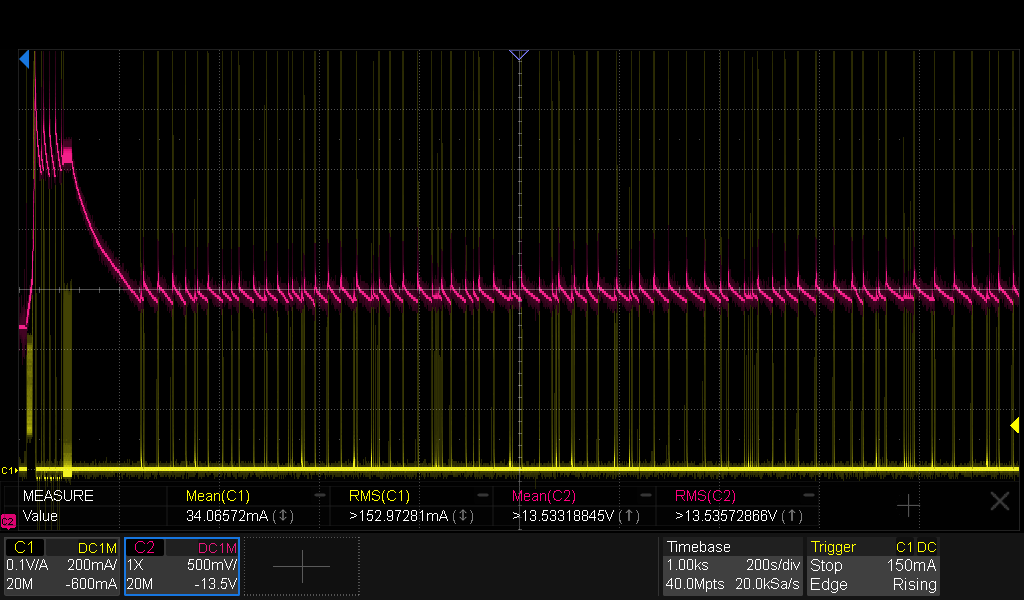Open the Timebase settings panel
1024x600 pixels.
733,566
